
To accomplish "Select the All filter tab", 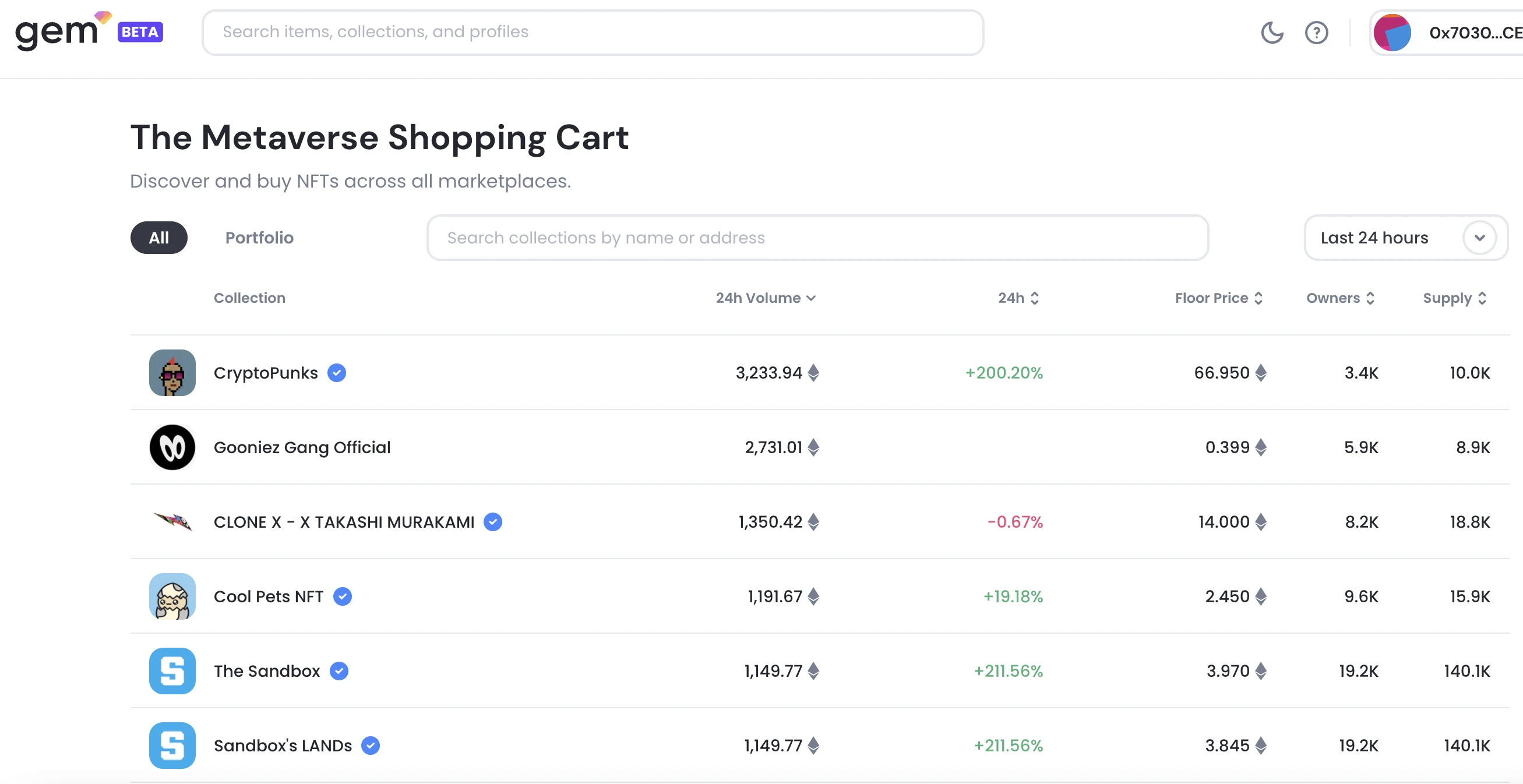I will point(158,238).
